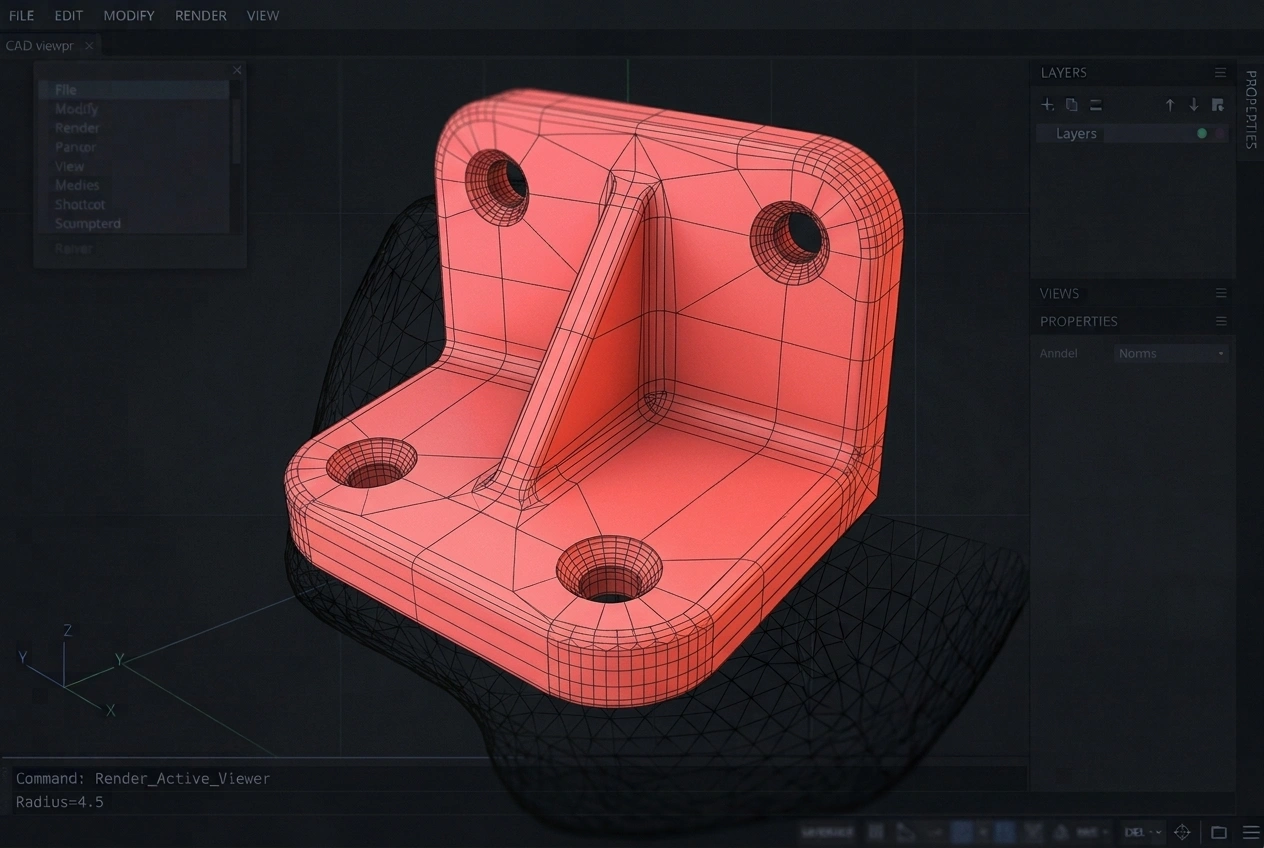Viewport: 1264px width, 848px height.
Task: Move layer up with the up arrow
Action: coord(1170,105)
